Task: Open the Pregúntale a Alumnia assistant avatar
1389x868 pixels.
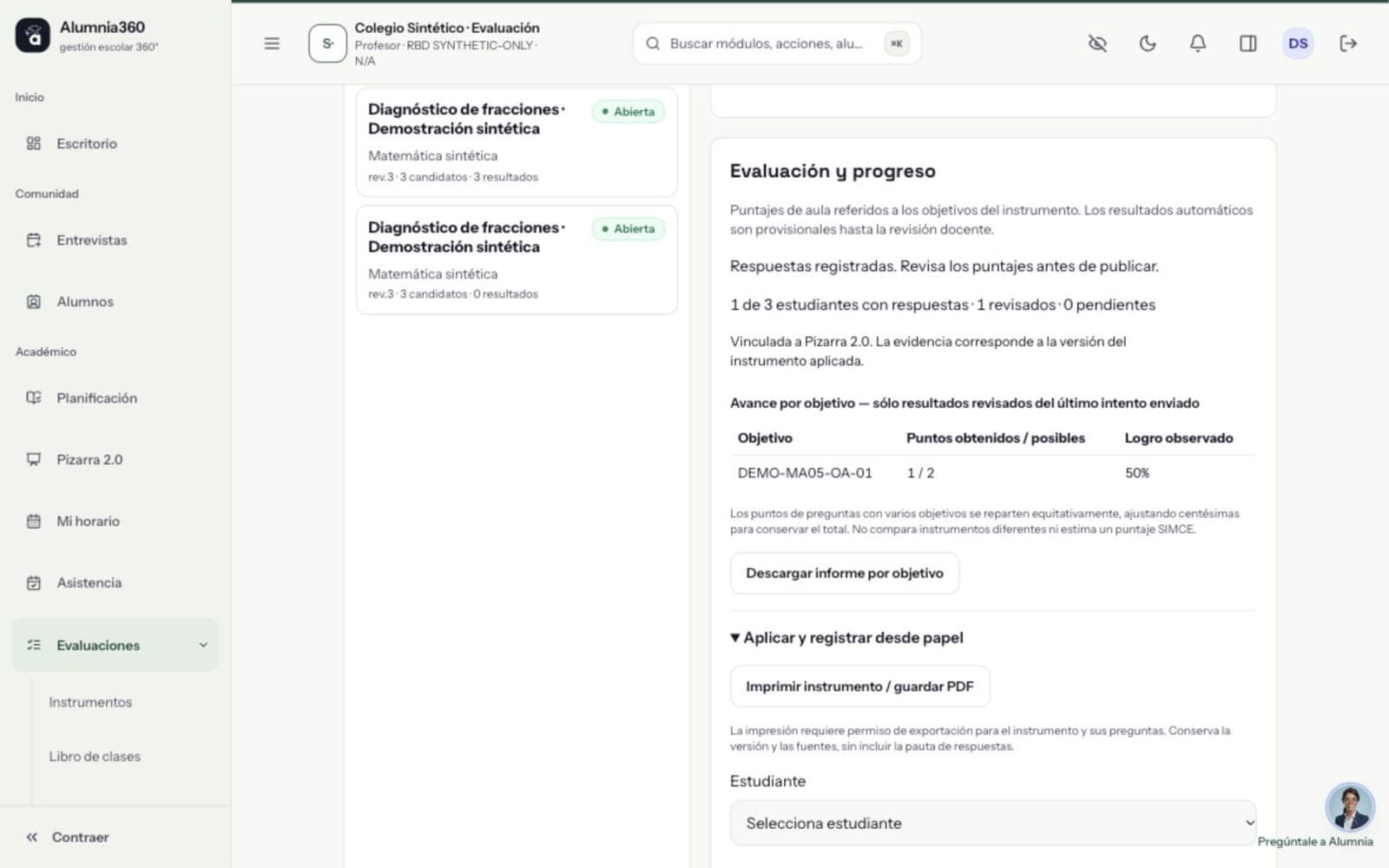Action: 1349,807
